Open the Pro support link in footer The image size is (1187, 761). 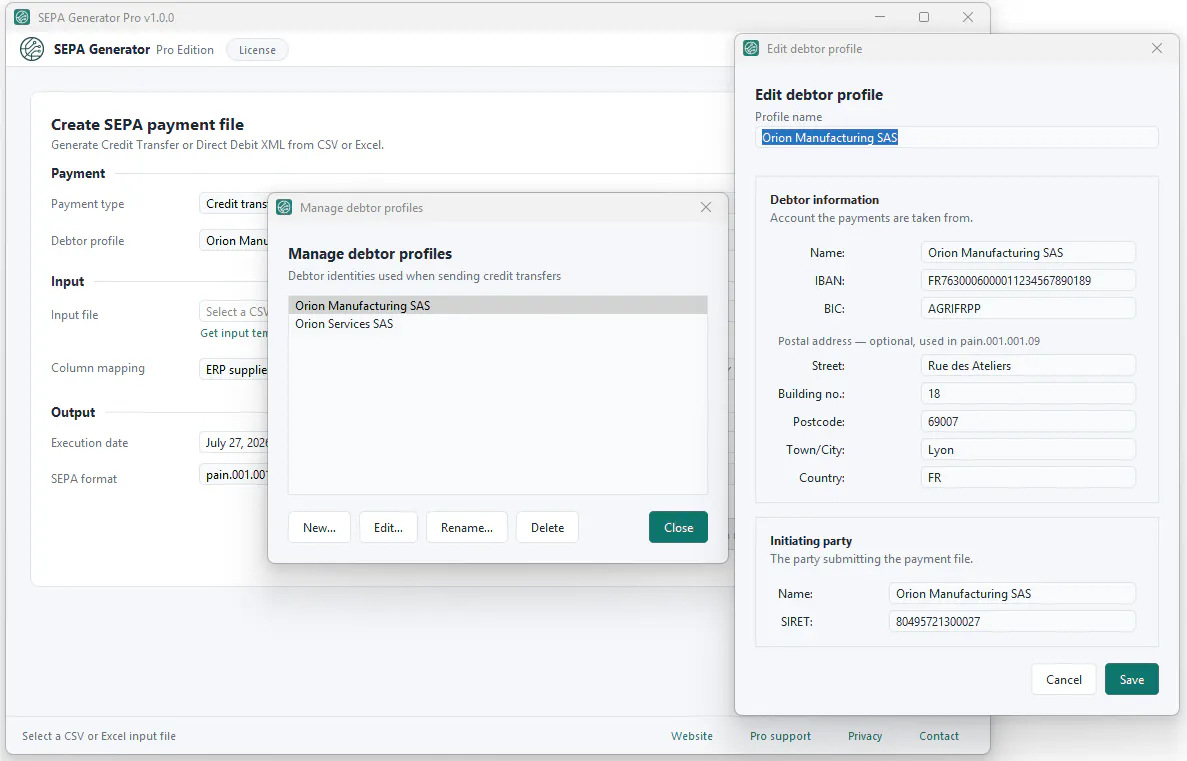780,736
